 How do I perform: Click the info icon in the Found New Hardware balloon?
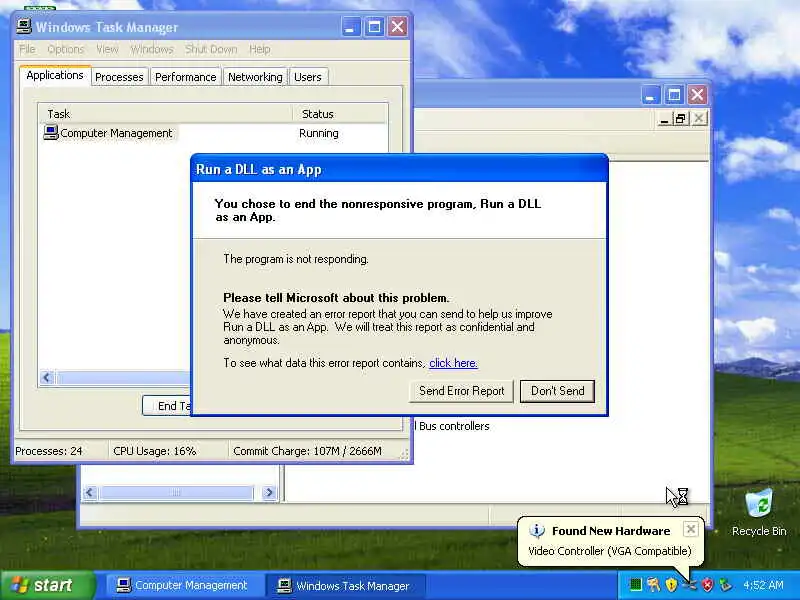coord(537,531)
